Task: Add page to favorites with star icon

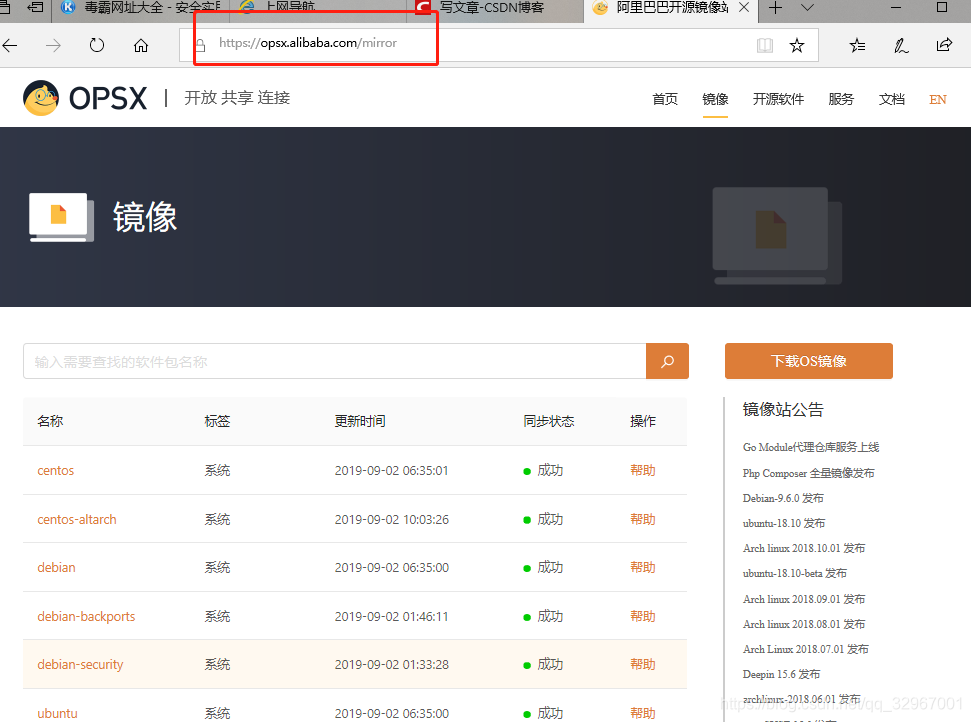Action: (797, 45)
